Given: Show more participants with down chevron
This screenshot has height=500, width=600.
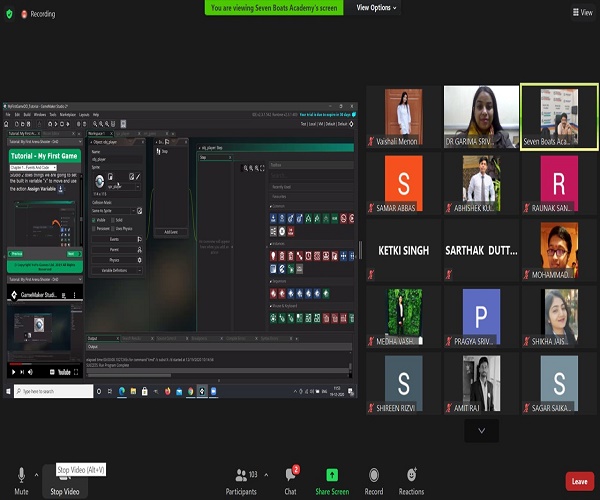Looking at the screenshot, I should [481, 431].
